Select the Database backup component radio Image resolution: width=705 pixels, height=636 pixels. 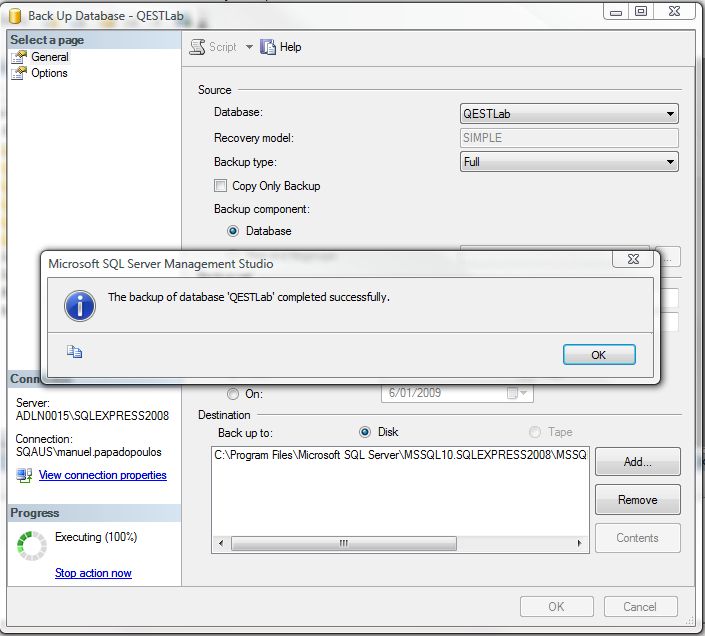click(x=233, y=231)
